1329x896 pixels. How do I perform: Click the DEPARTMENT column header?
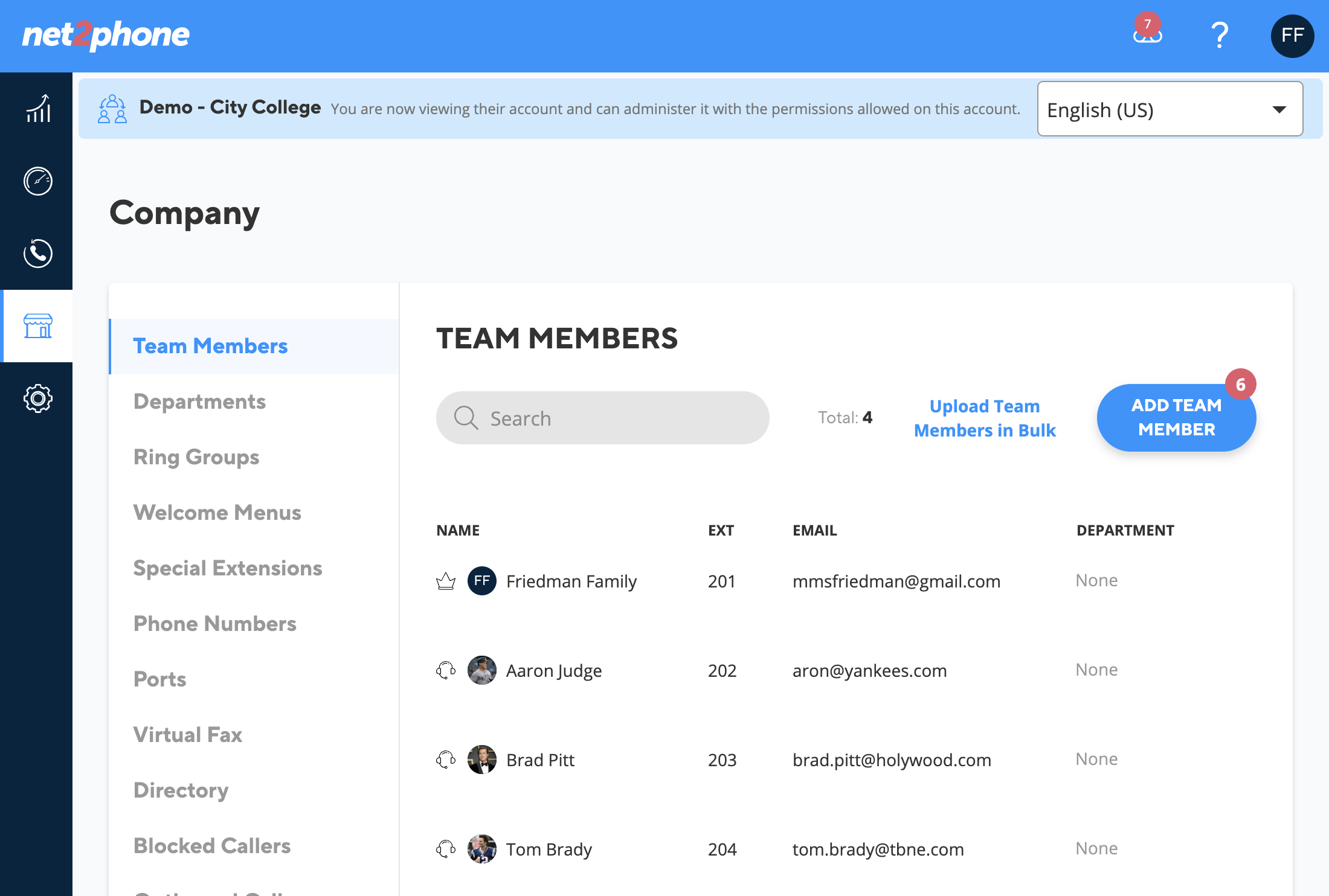pos(1125,530)
